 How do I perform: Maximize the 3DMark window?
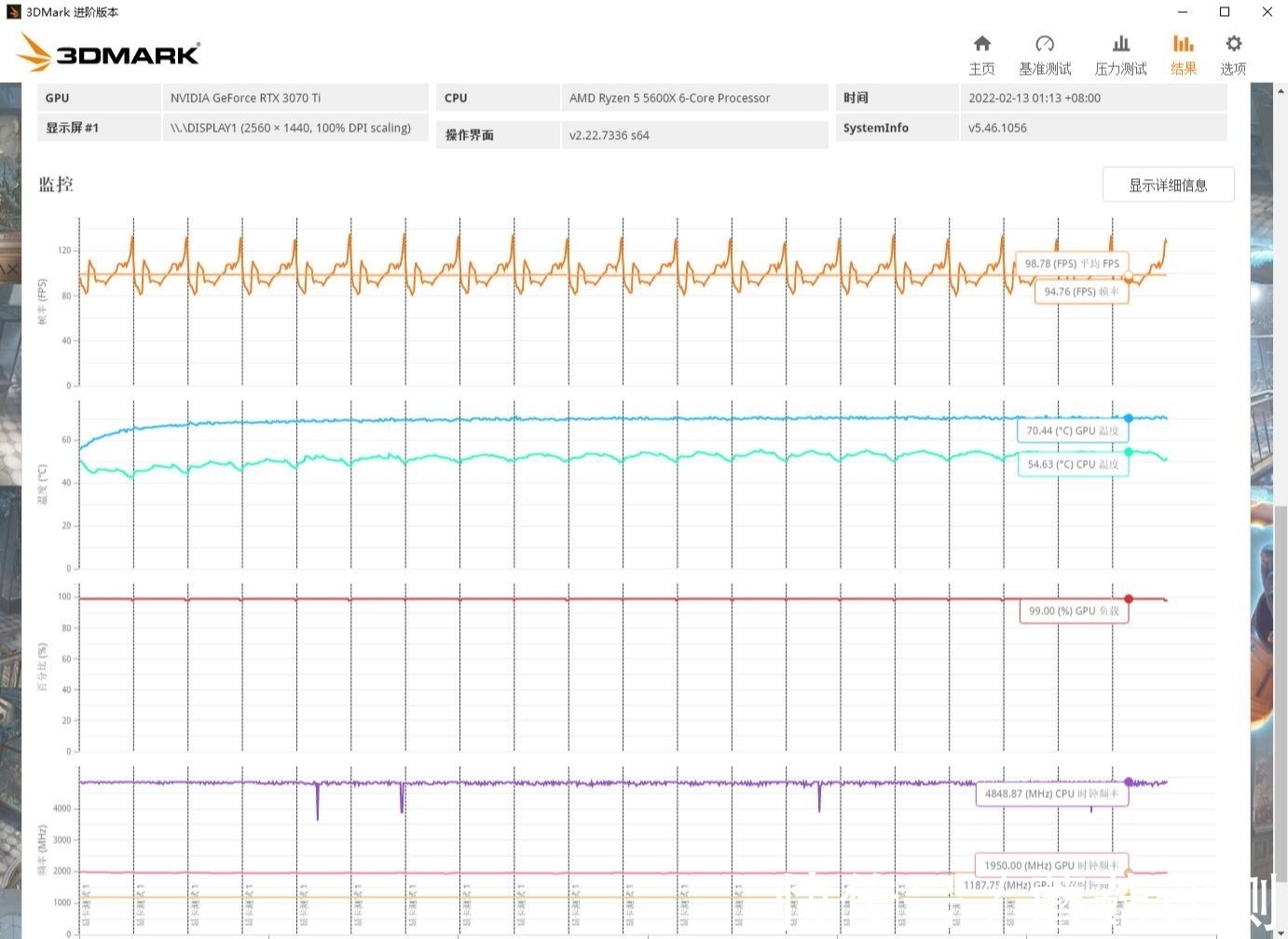click(x=1225, y=12)
